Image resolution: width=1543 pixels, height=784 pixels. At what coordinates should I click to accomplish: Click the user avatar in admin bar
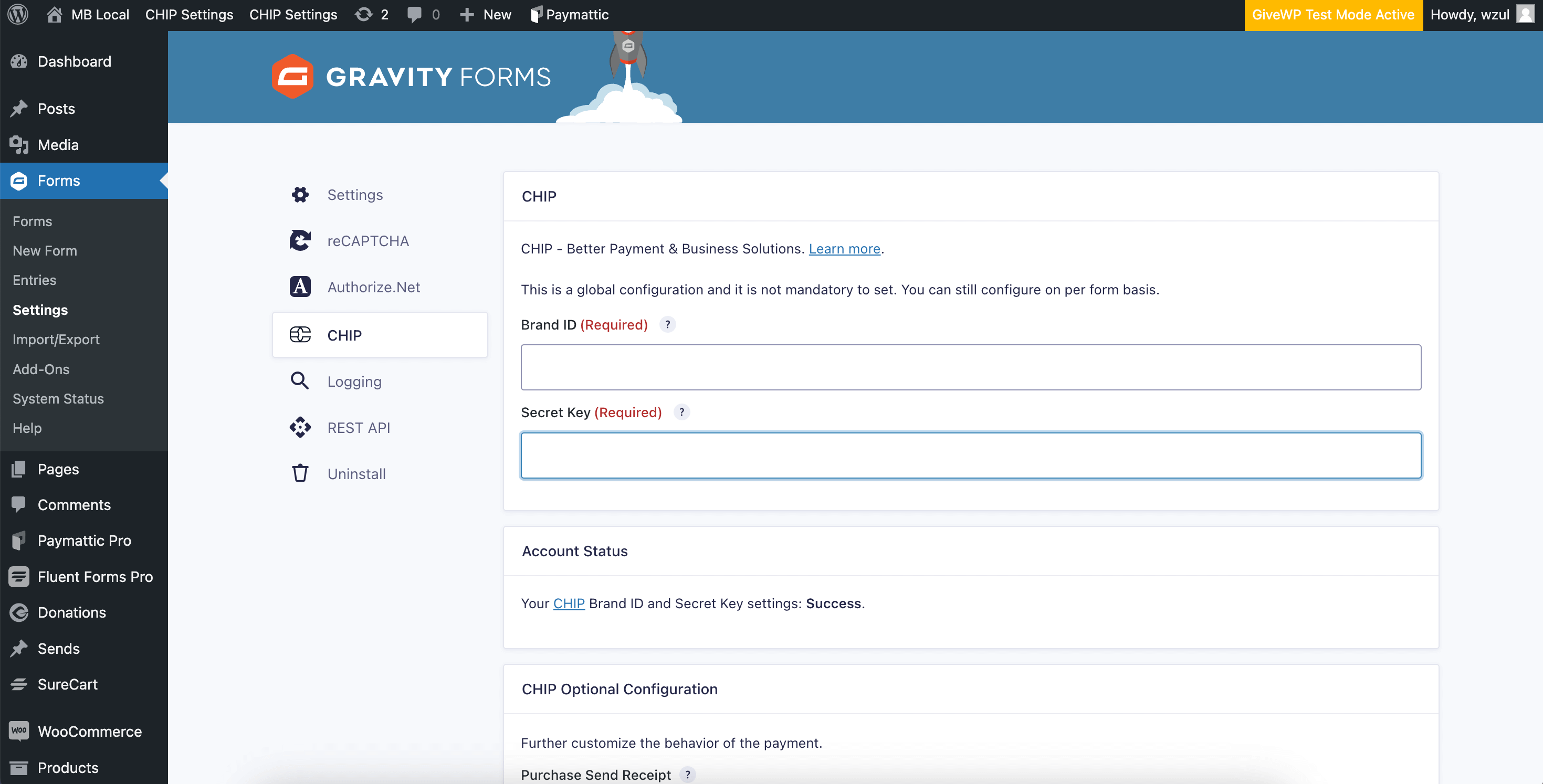(1525, 14)
